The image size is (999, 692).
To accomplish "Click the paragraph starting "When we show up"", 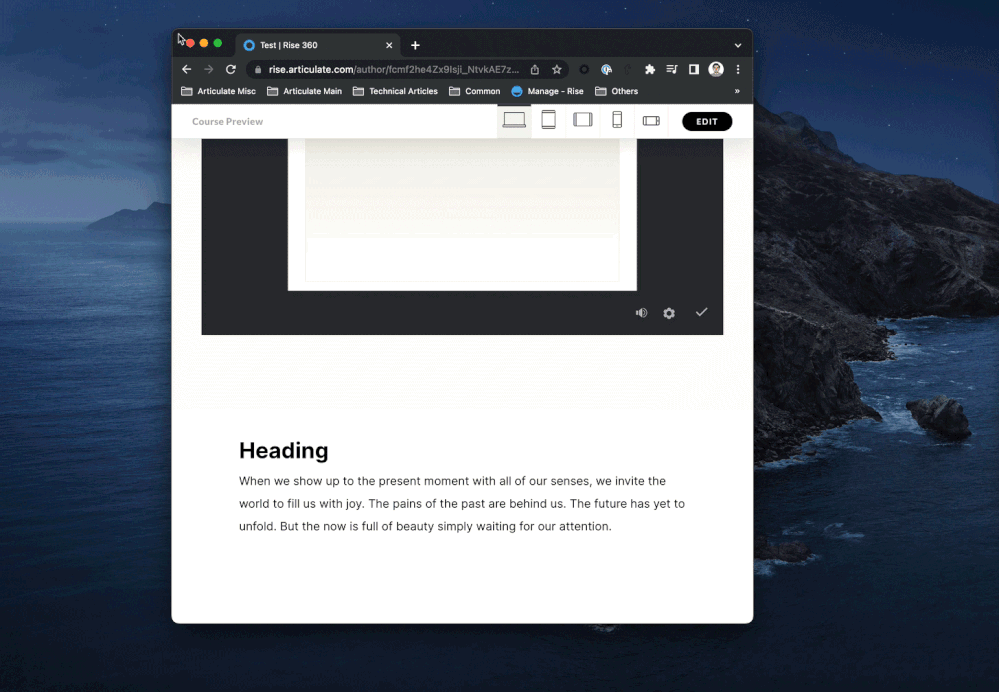I will [462, 503].
